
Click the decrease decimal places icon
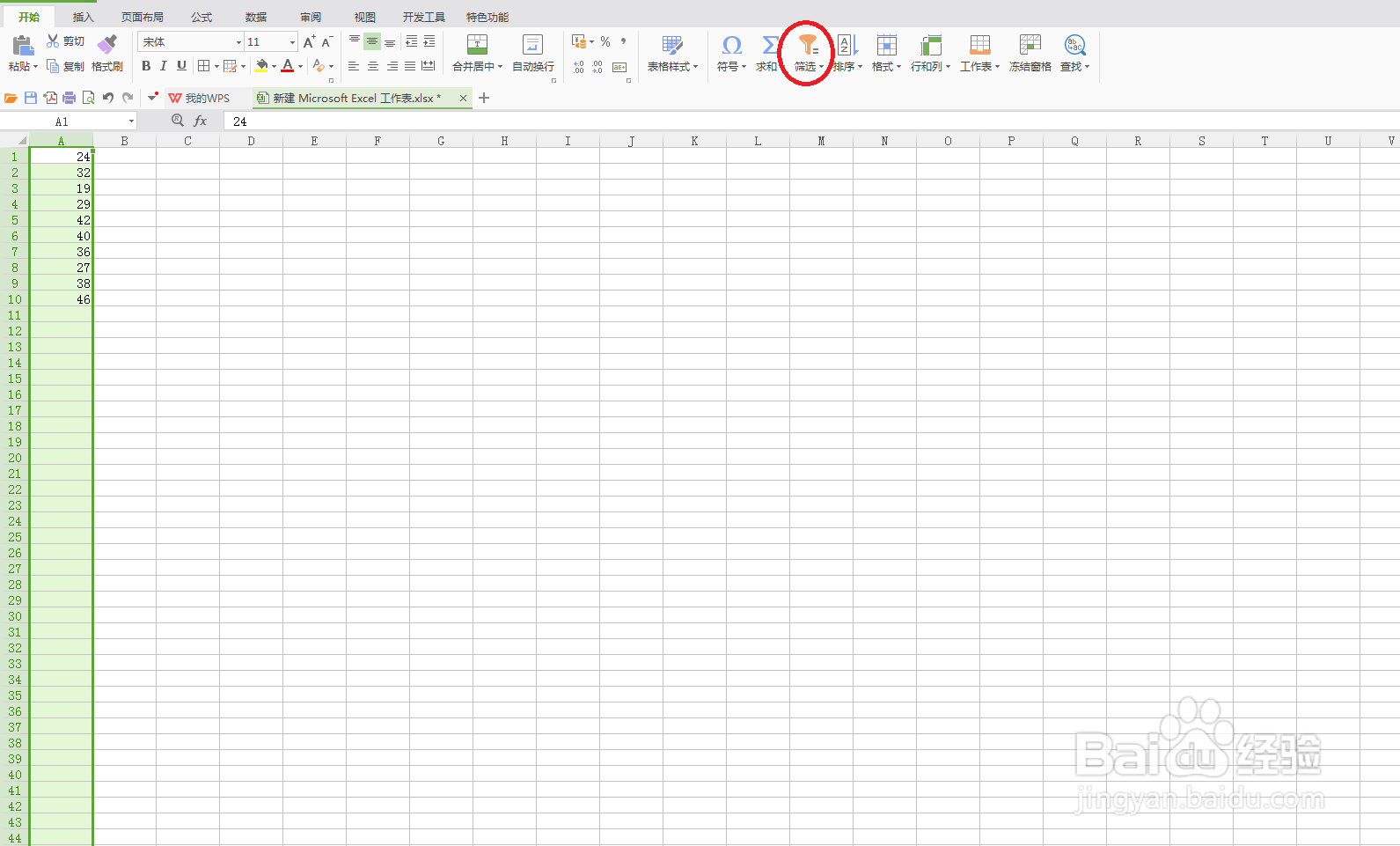pos(597,67)
